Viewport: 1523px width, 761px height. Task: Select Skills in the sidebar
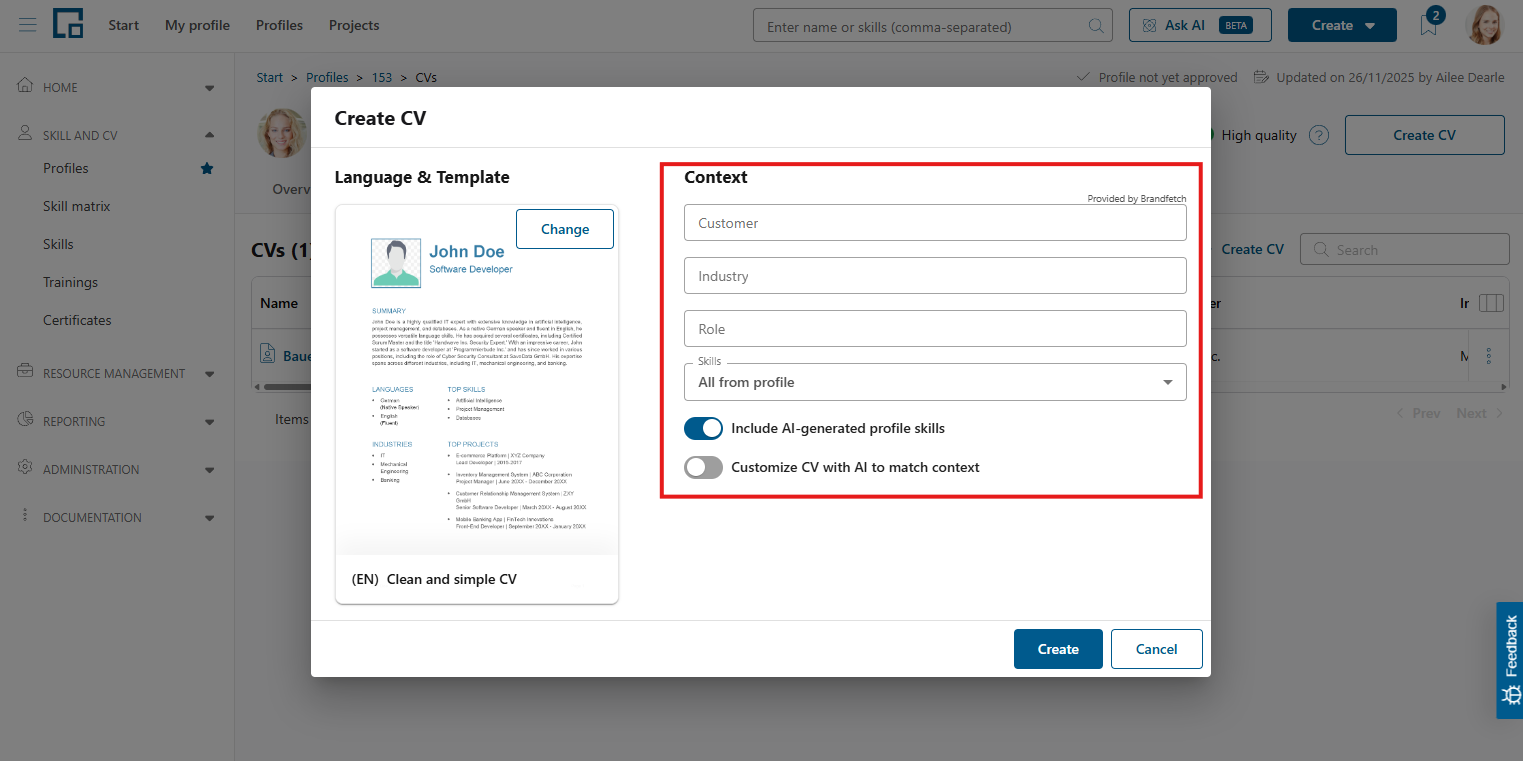[x=58, y=244]
